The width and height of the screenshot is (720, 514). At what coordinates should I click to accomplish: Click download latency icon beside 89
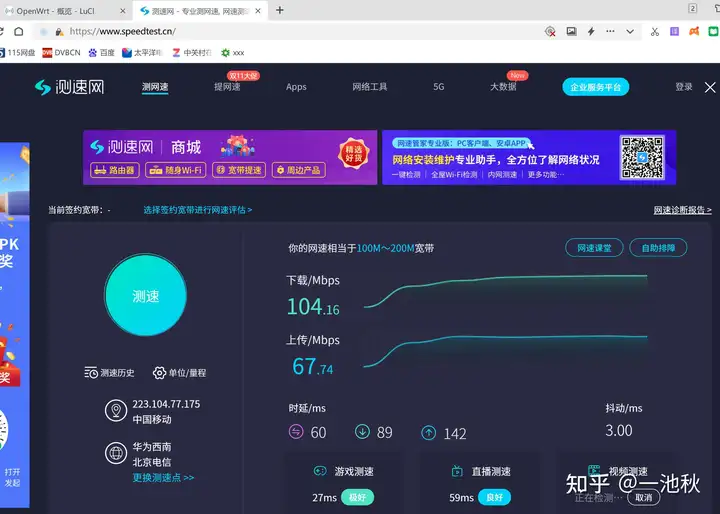tap(362, 432)
